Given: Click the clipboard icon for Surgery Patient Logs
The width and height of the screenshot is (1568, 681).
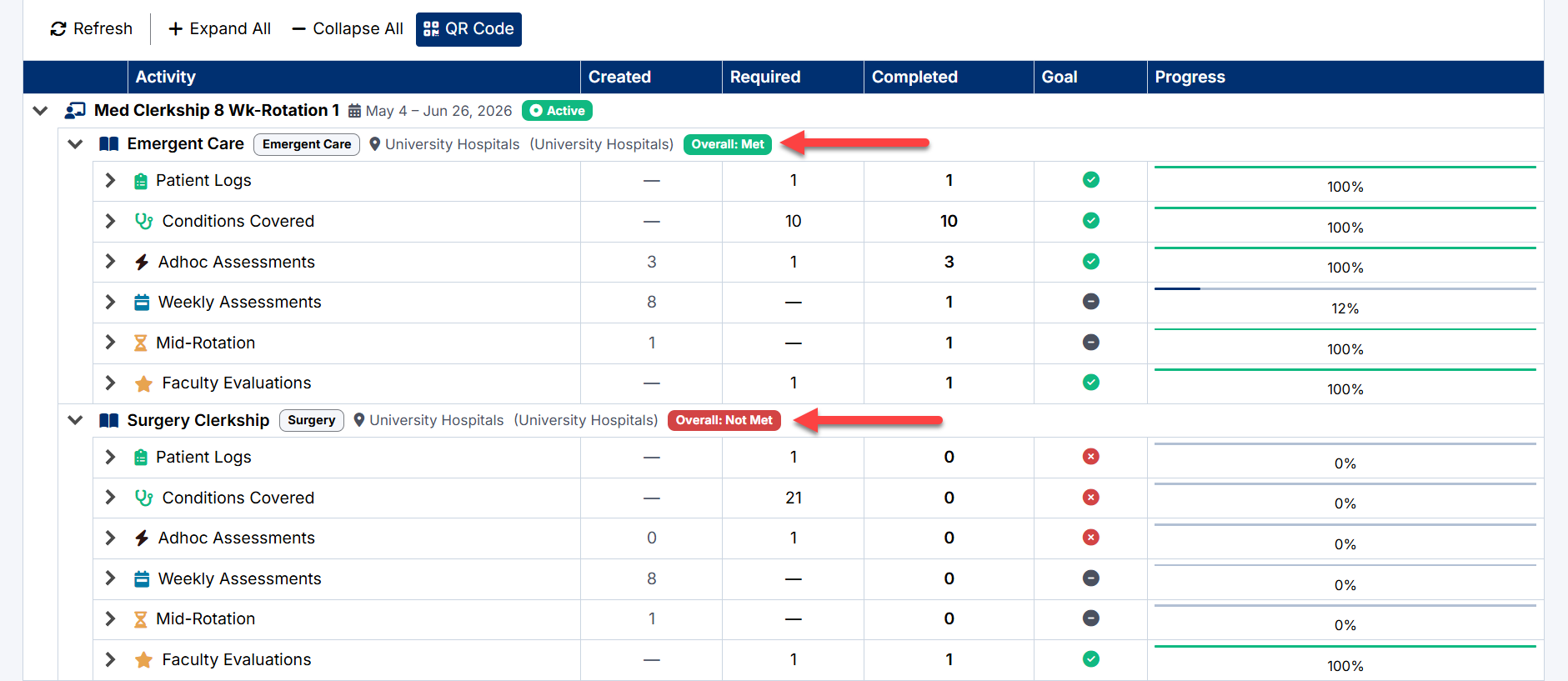Looking at the screenshot, I should pyautogui.click(x=140, y=457).
